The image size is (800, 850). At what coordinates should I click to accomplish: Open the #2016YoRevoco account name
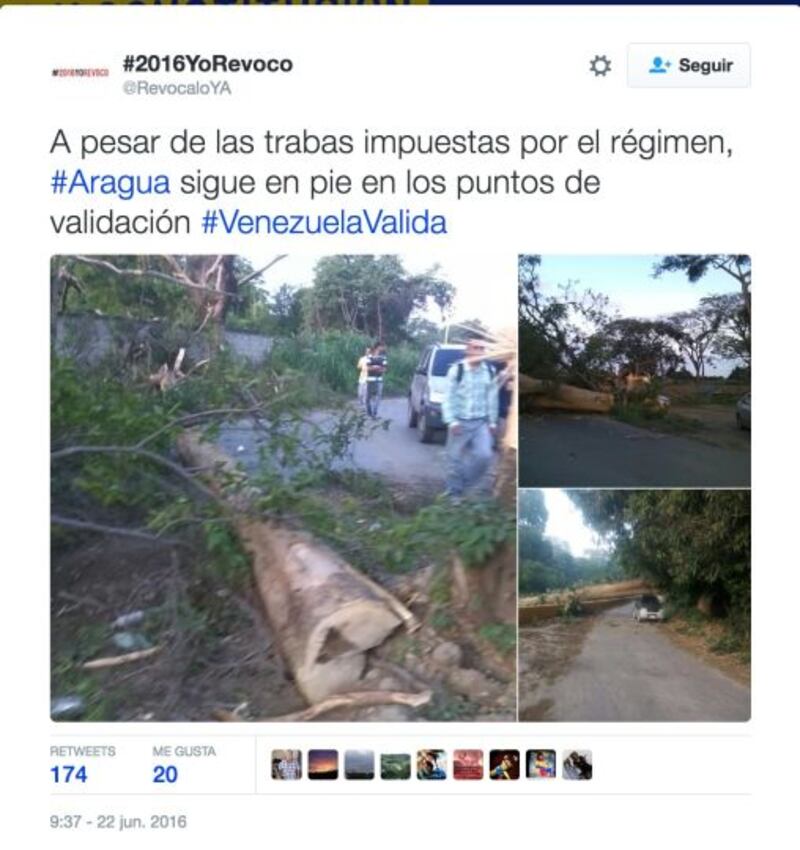coord(208,64)
